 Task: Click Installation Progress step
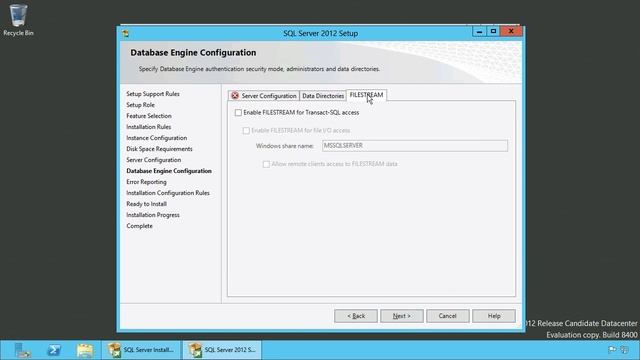pyautogui.click(x=153, y=215)
